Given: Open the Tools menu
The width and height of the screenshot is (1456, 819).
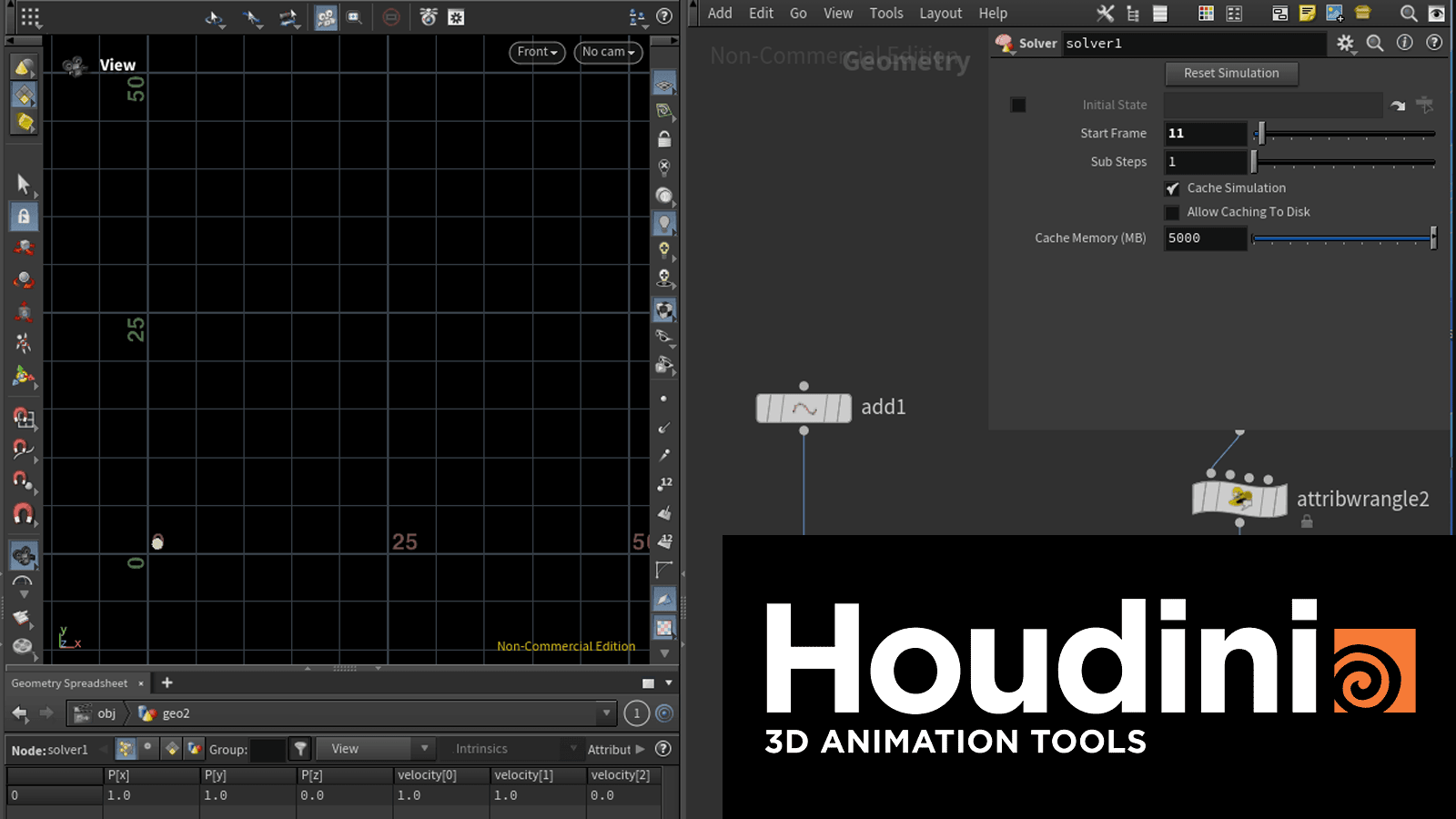Looking at the screenshot, I should point(885,14).
